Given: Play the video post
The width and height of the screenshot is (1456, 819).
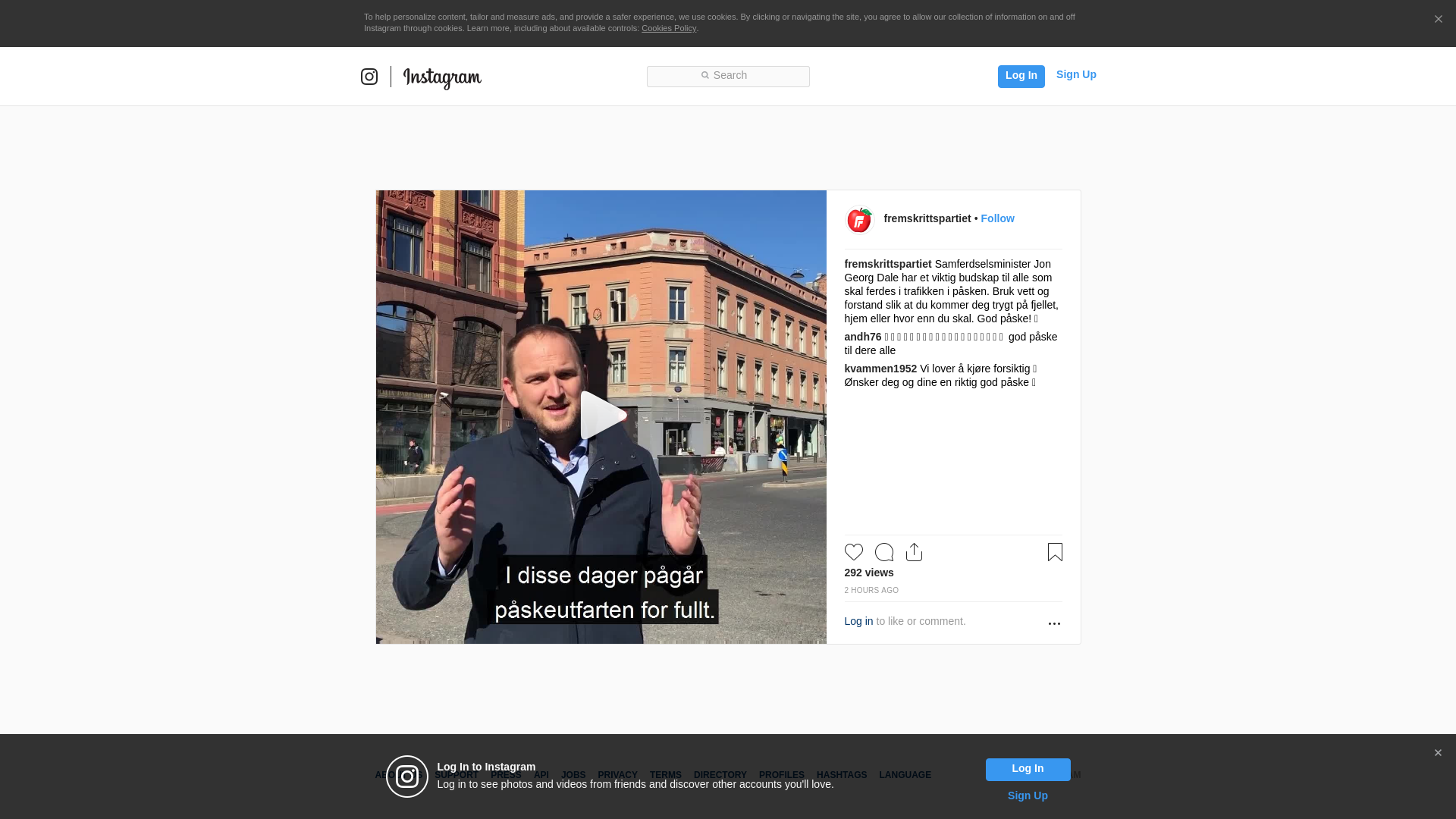Looking at the screenshot, I should pos(602,416).
